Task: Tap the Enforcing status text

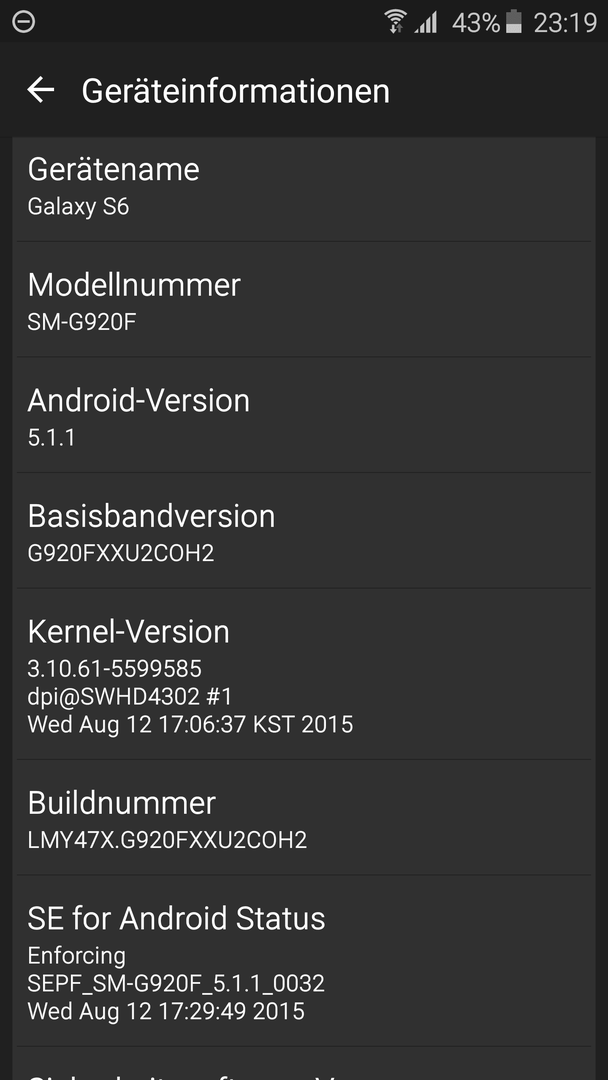Action: (x=76, y=956)
